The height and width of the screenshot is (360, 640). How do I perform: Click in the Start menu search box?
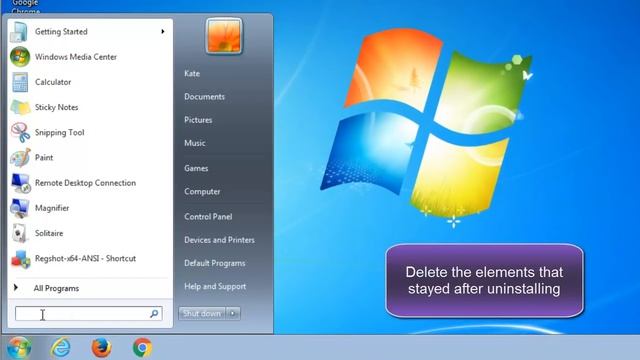tap(89, 313)
